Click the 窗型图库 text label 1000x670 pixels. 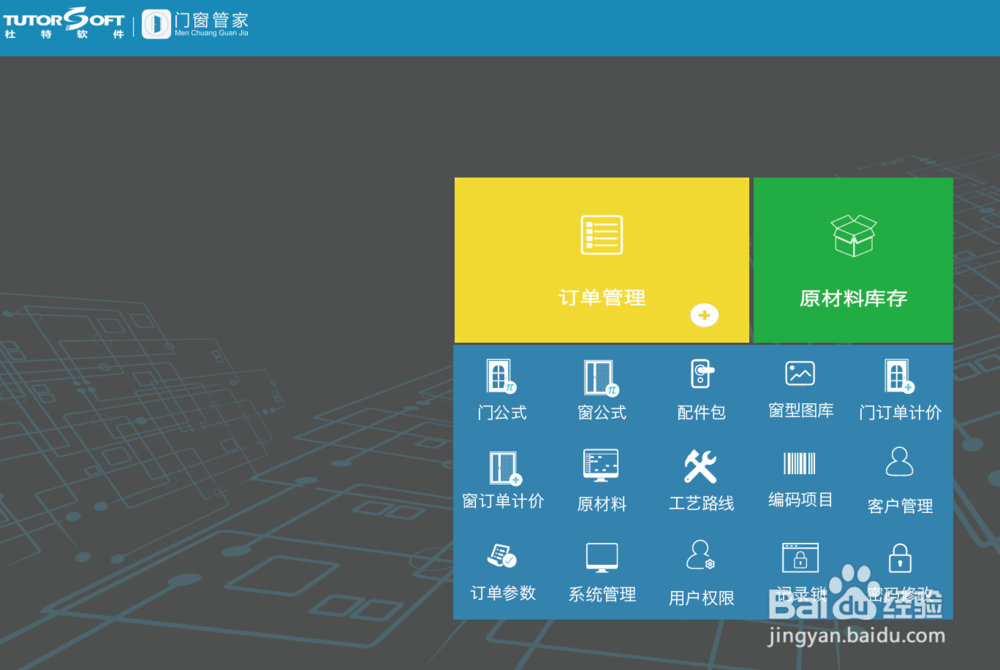coord(800,411)
